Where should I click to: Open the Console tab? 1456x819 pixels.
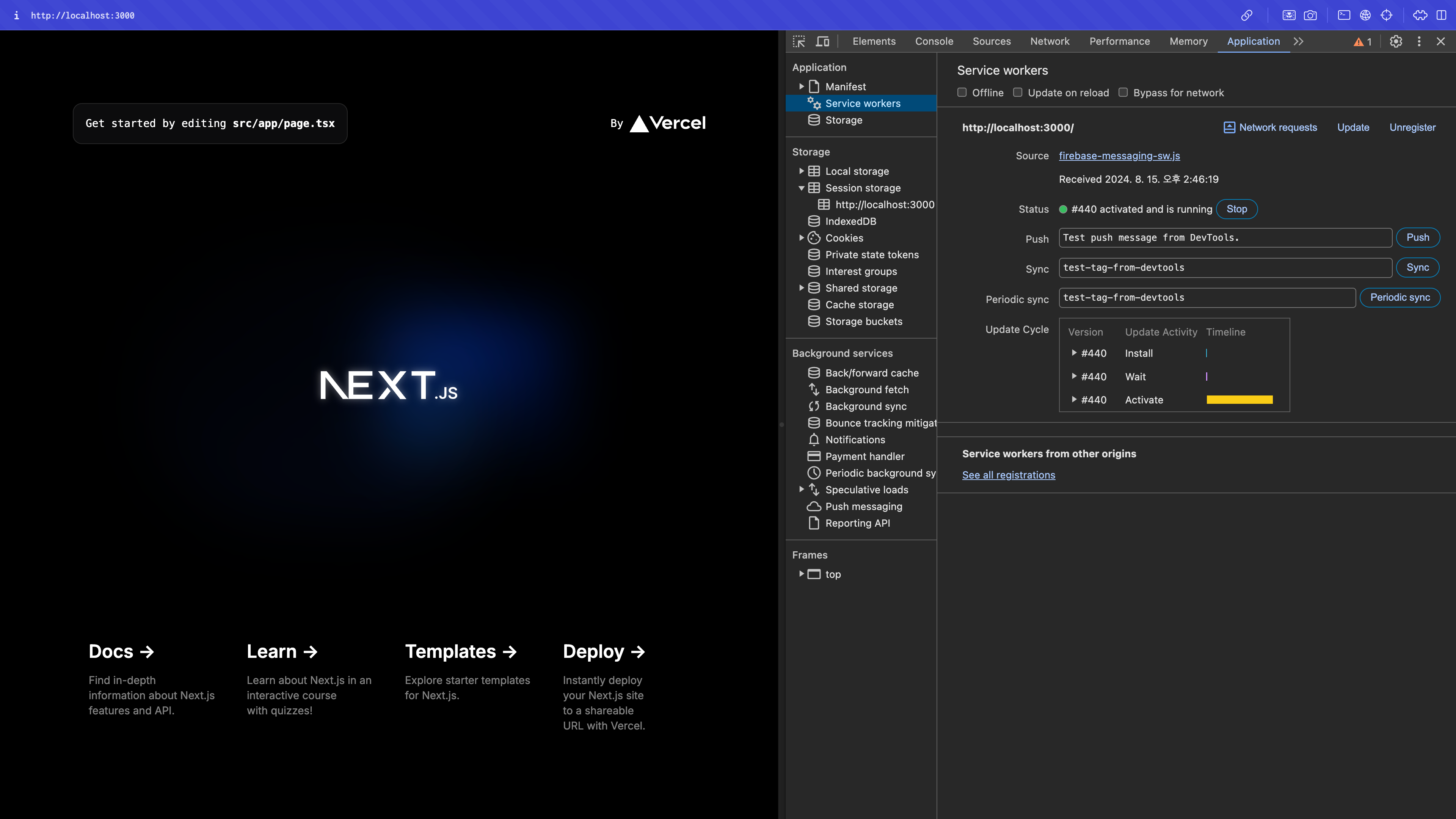coord(934,41)
